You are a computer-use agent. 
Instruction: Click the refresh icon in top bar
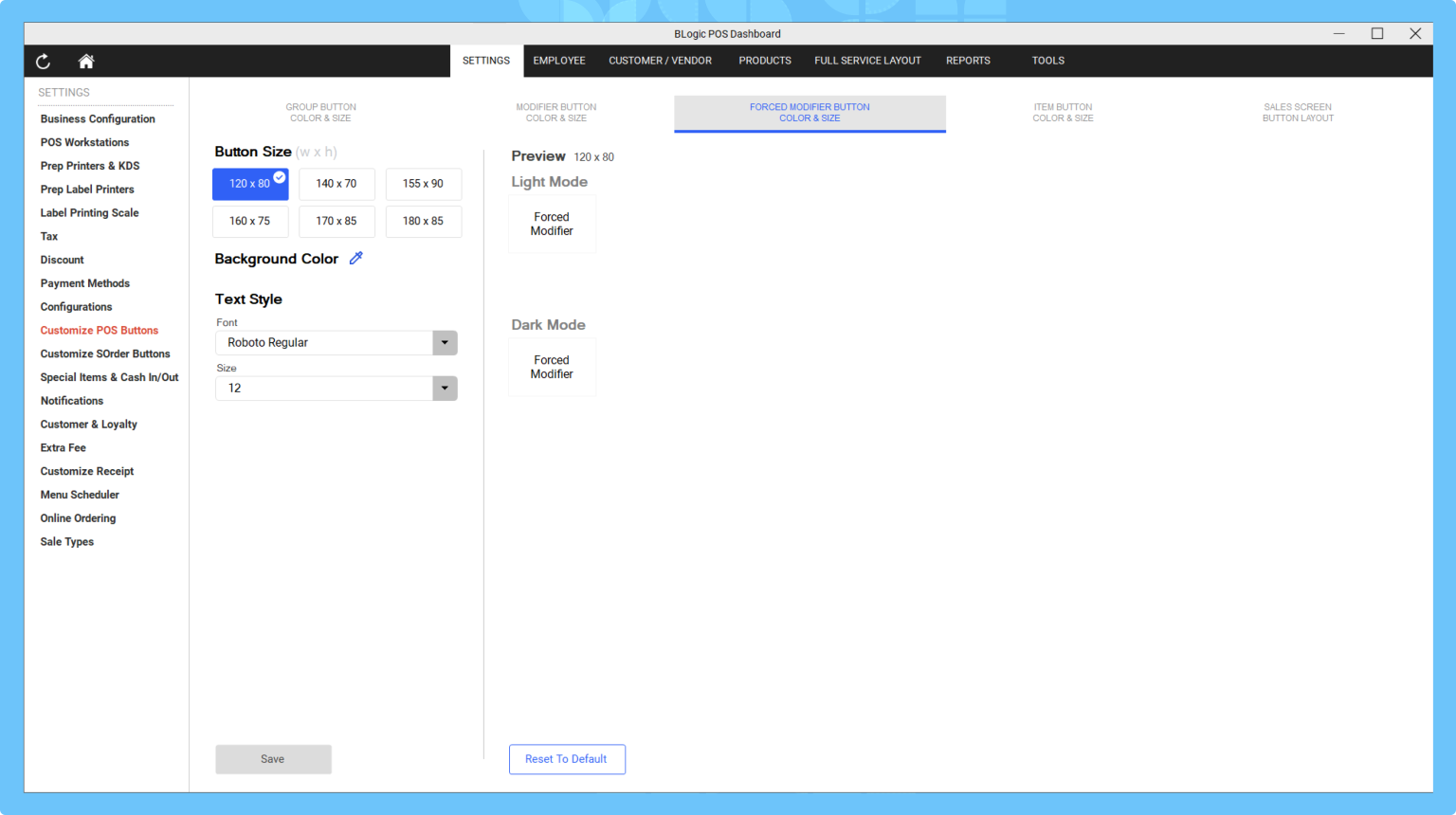point(43,62)
